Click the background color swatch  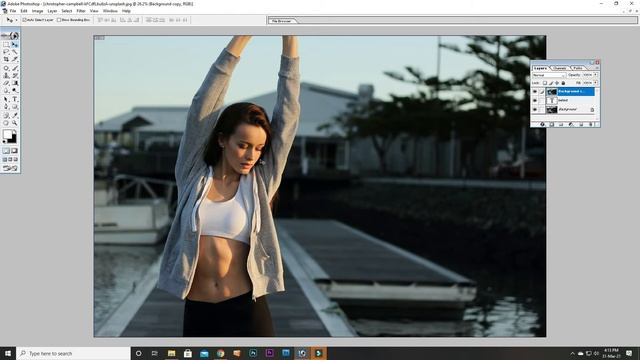(x=15, y=139)
